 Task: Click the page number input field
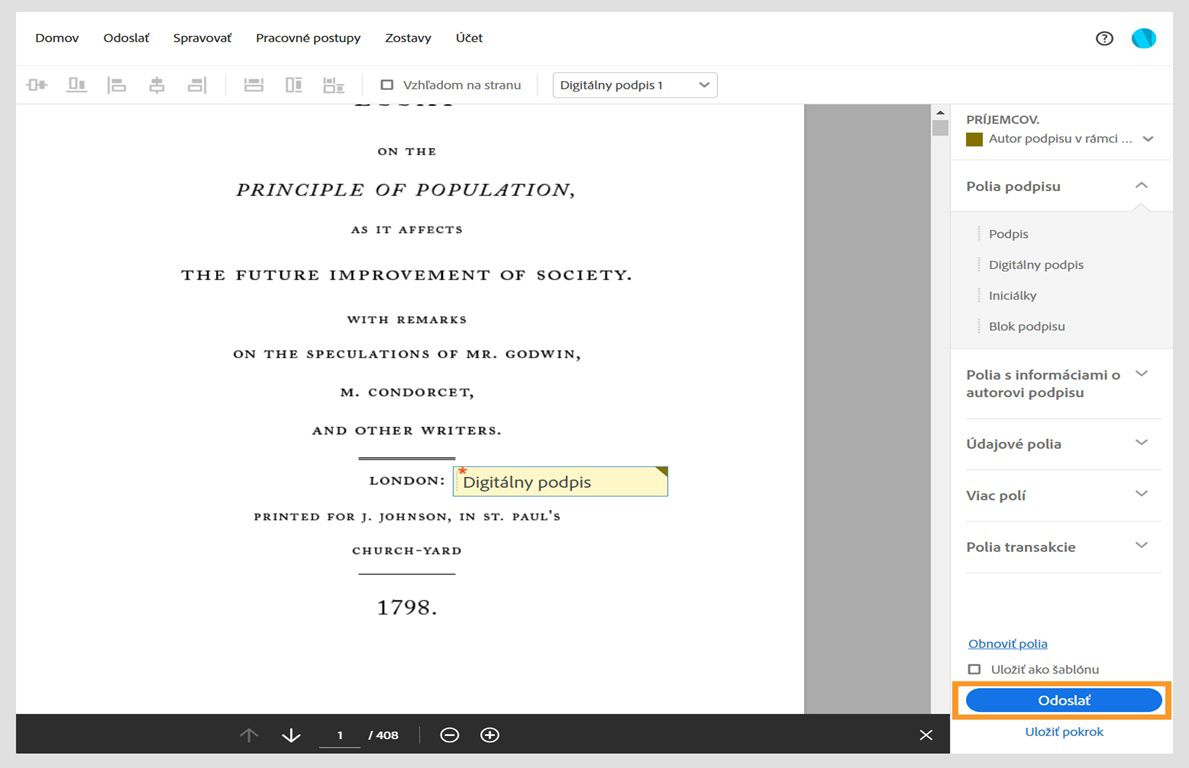pos(340,735)
